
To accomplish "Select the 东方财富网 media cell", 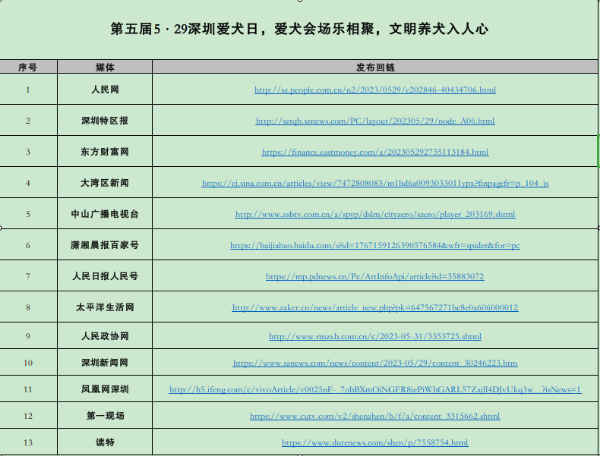I will pyautogui.click(x=105, y=151).
